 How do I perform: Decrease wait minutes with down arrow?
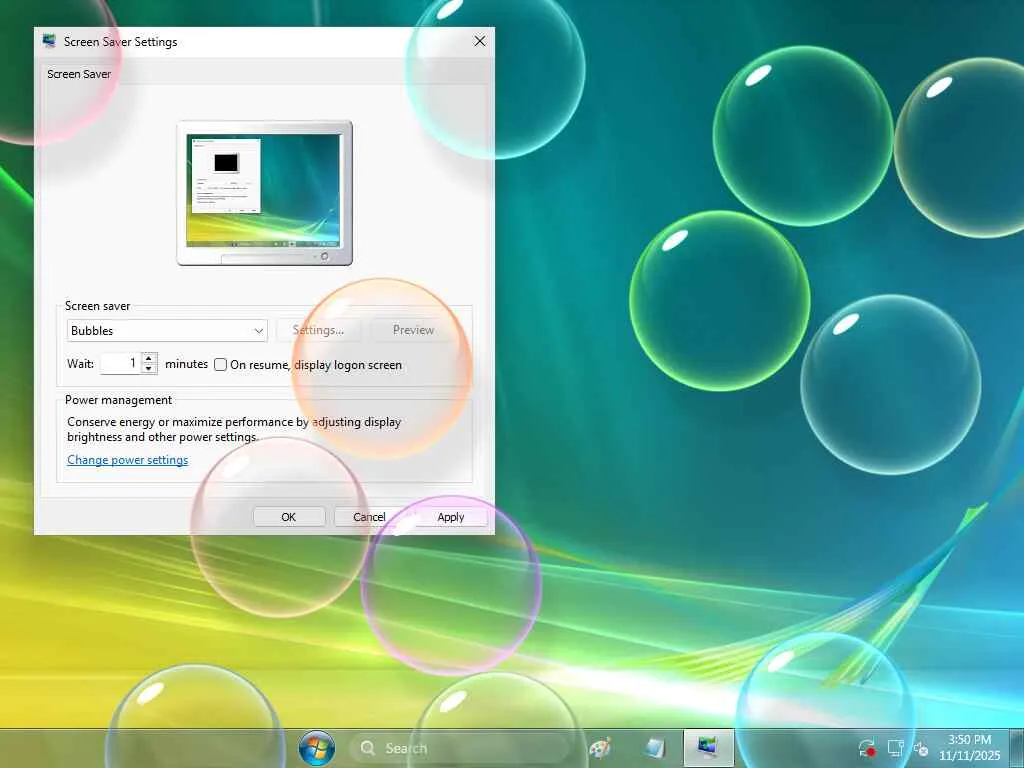[x=149, y=368]
